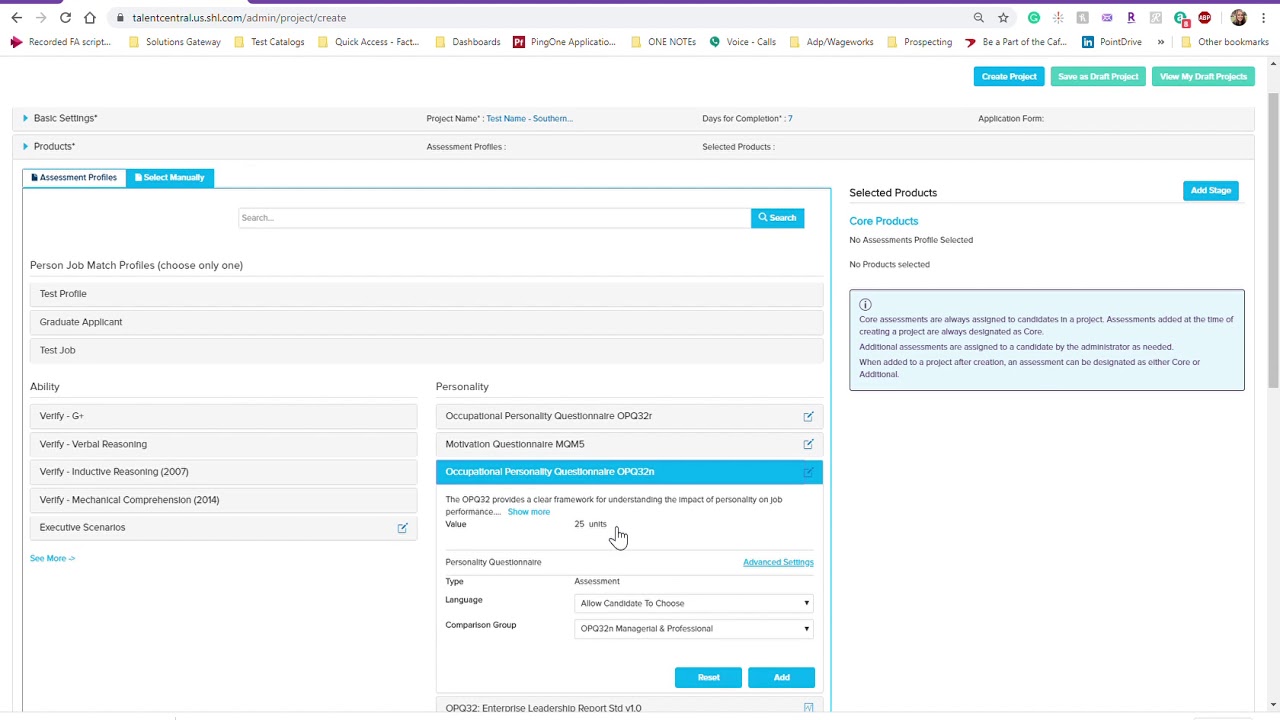Select the Graduate Applicant profile

[x=426, y=322]
